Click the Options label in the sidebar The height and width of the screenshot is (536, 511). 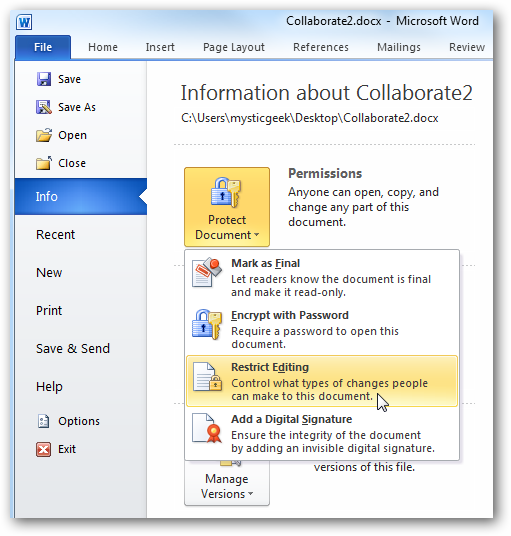[79, 421]
